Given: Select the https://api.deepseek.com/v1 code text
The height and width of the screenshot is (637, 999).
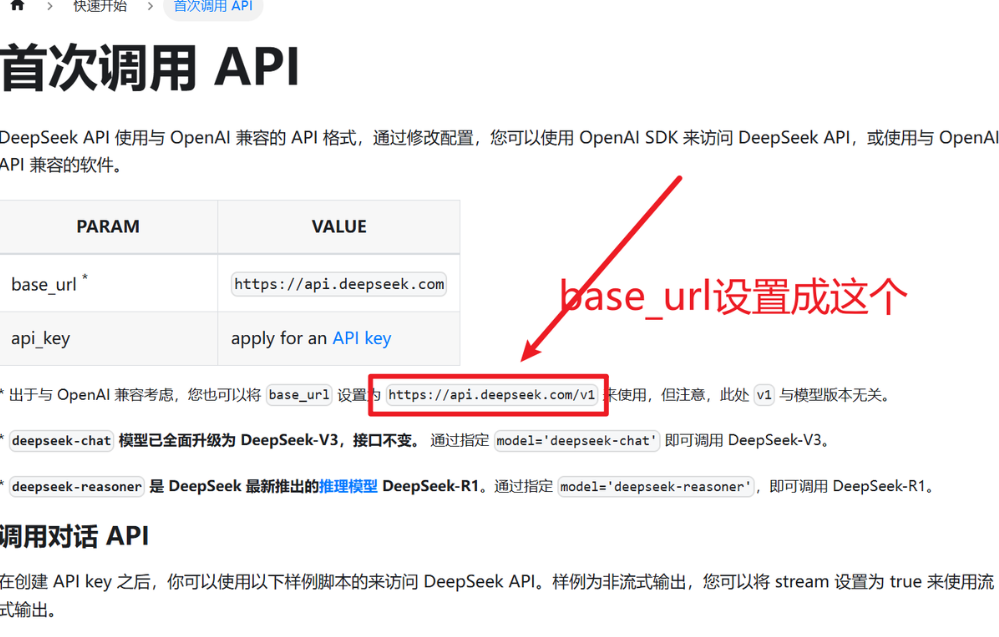Looking at the screenshot, I should (491, 395).
